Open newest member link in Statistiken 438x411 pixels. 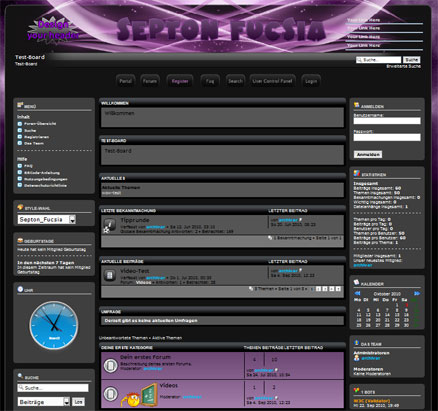[x=363, y=265]
